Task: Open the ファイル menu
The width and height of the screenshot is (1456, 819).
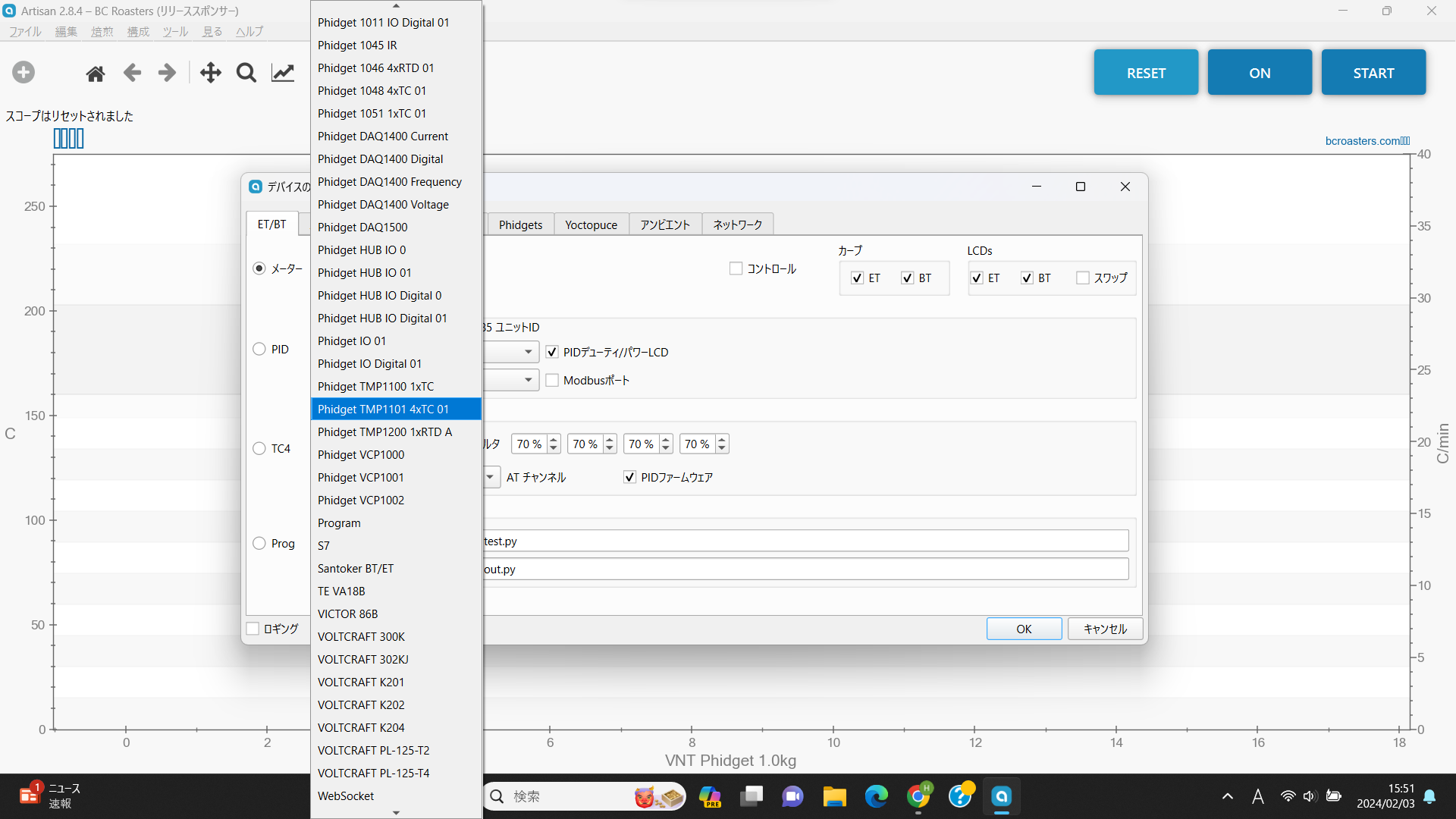Action: pyautogui.click(x=25, y=31)
